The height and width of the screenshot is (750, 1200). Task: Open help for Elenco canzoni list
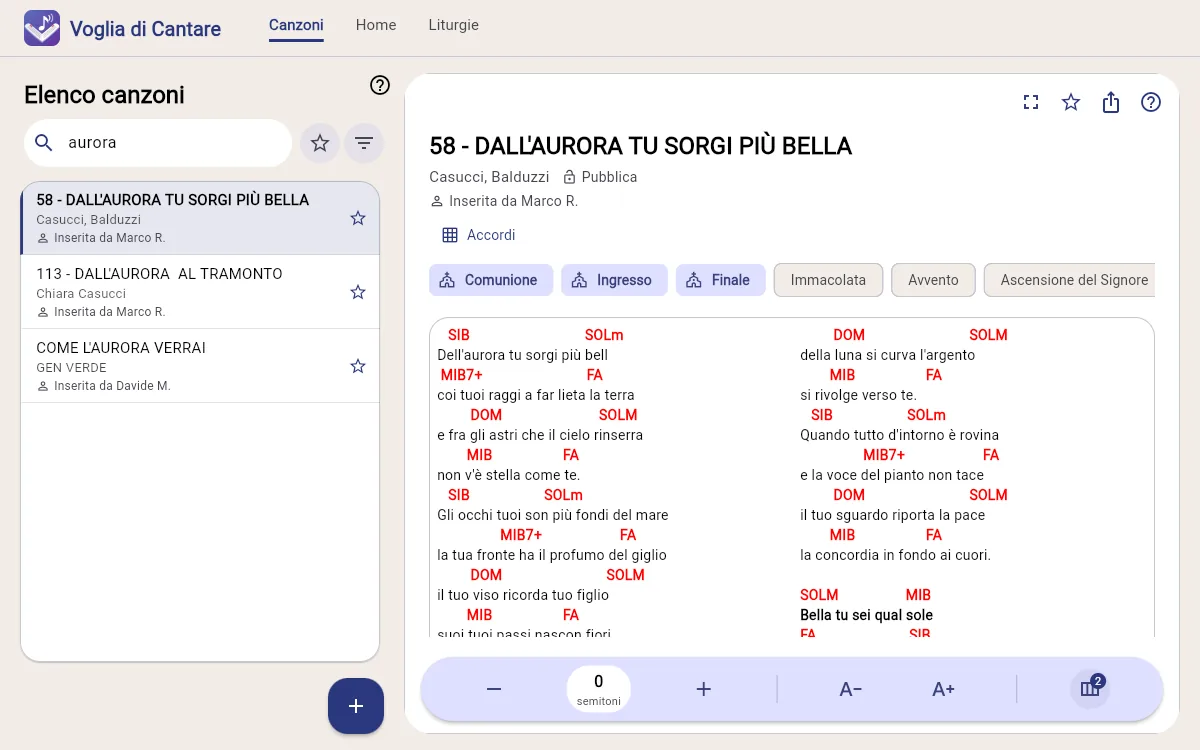pos(380,85)
